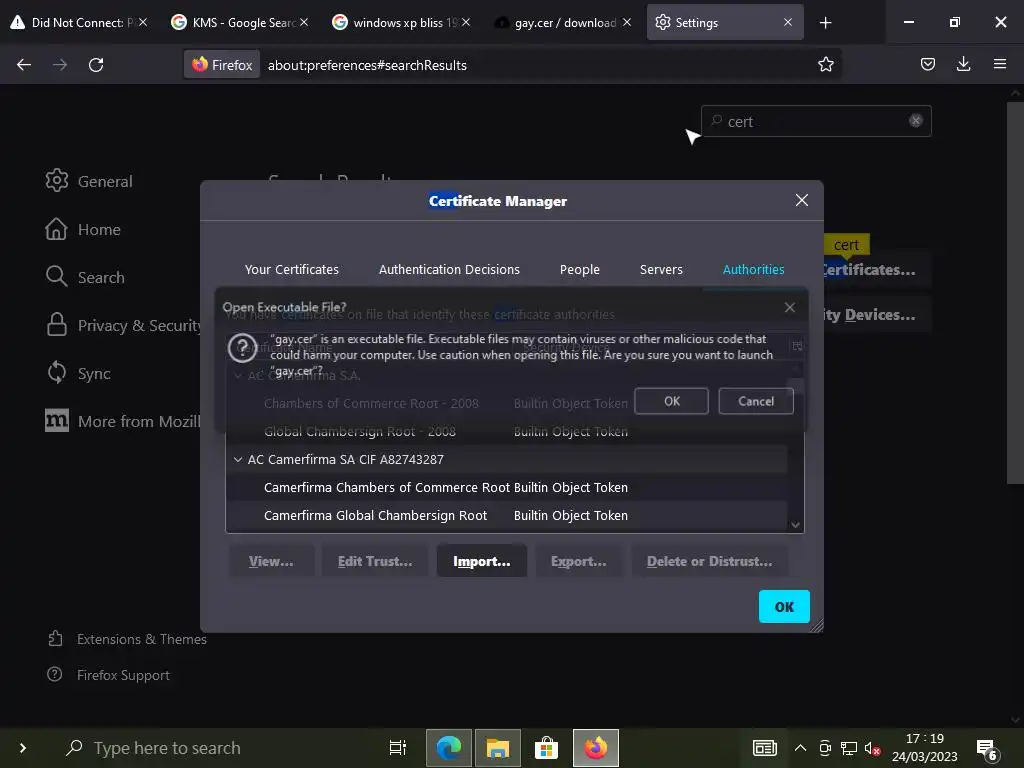The width and height of the screenshot is (1024, 768).
Task: Select Chambers of Commerce Root - 2008 row
Action: coord(506,404)
